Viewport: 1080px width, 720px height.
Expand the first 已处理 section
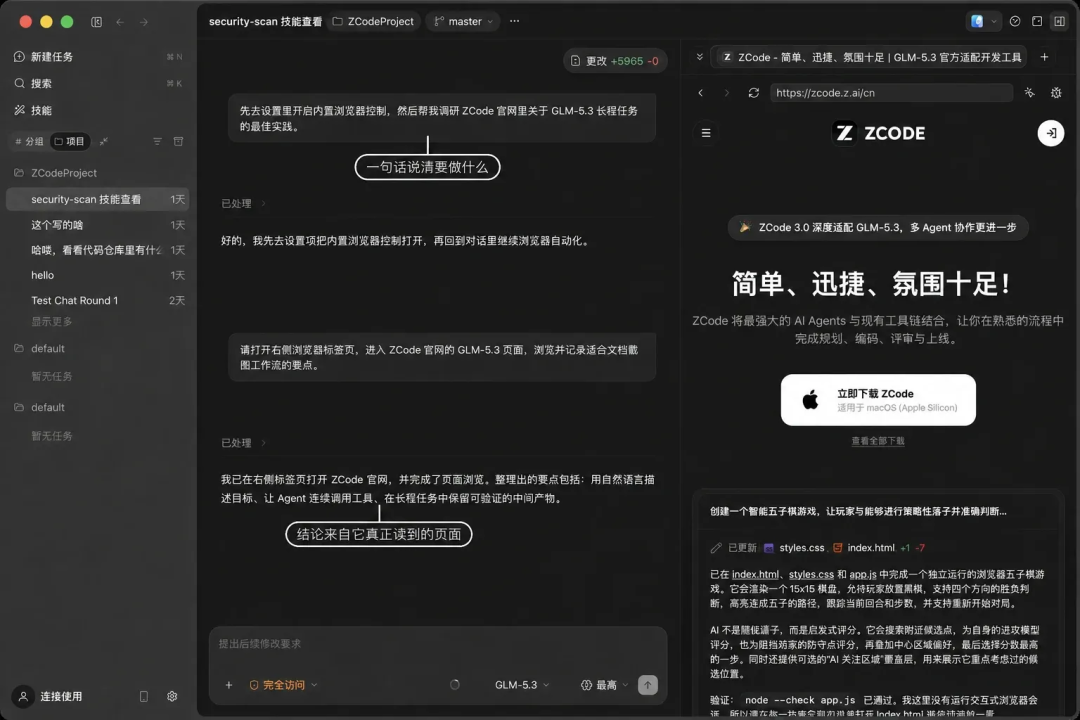(x=243, y=203)
